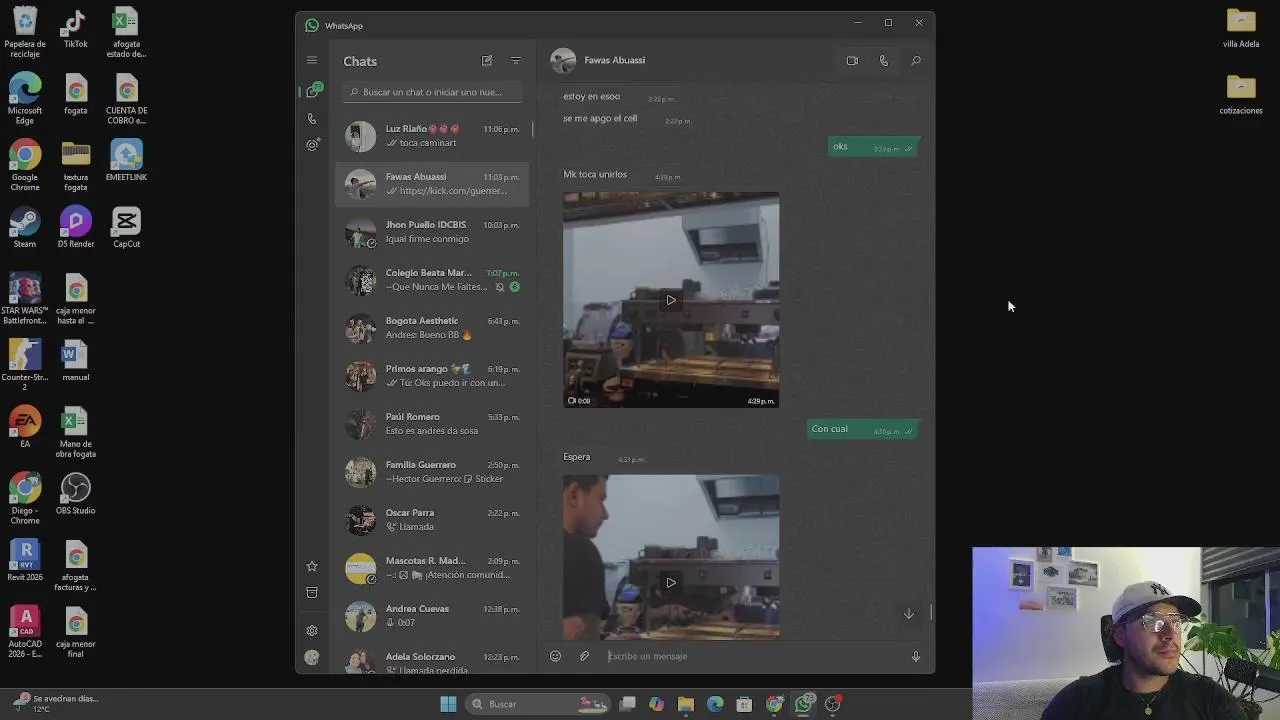Play the second video under 'Espera'
The image size is (1280, 720).
(671, 582)
